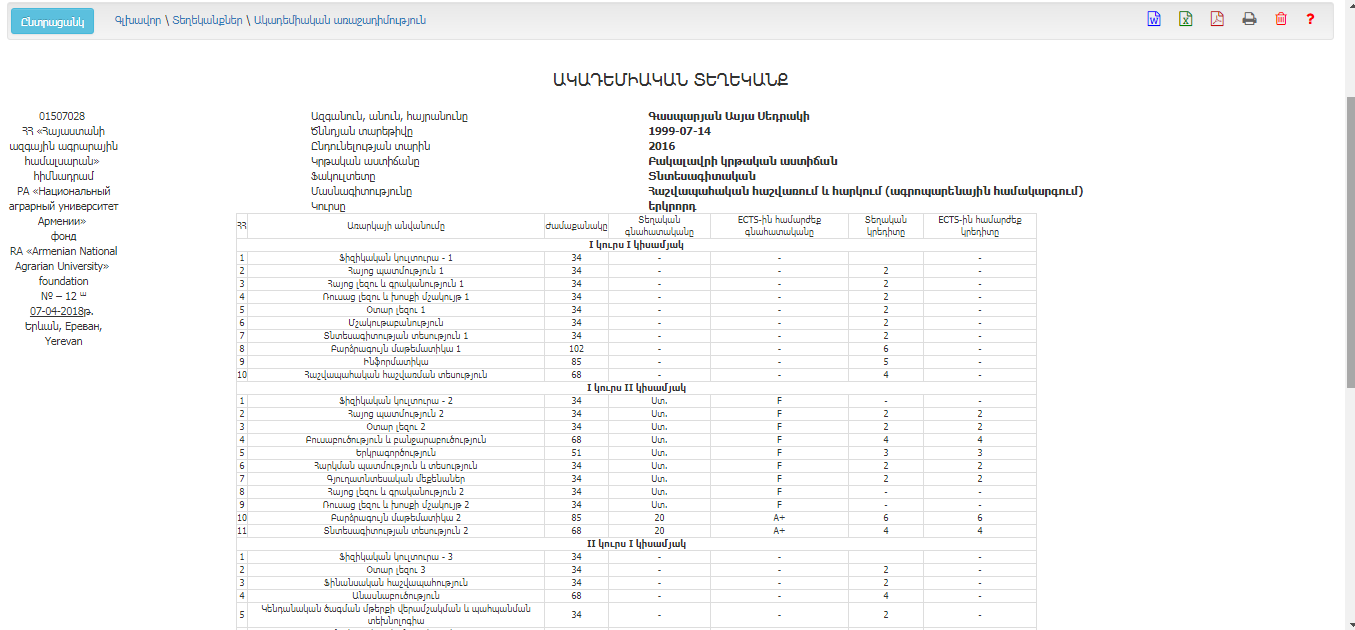Go to Գլխավոր breadcrumb link
This screenshot has height=630, width=1355.
click(x=137, y=20)
